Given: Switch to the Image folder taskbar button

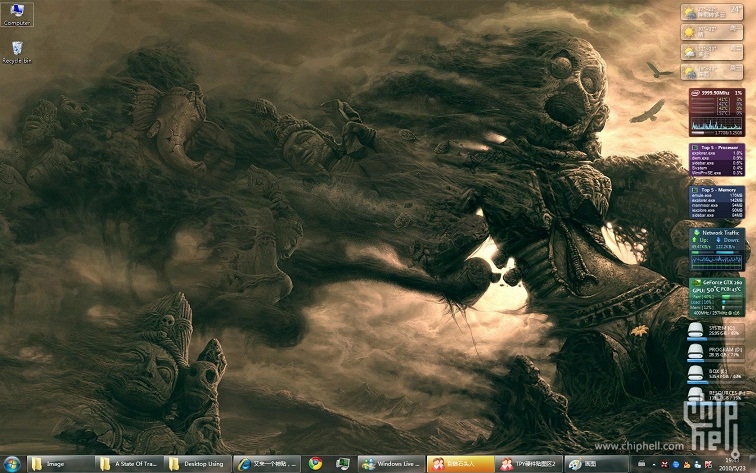Looking at the screenshot, I should coord(61,464).
